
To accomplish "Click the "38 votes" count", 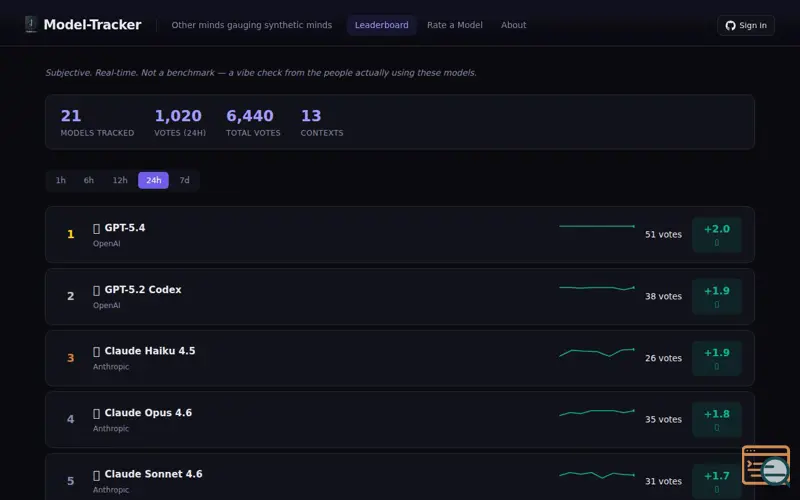I will (x=663, y=296).
